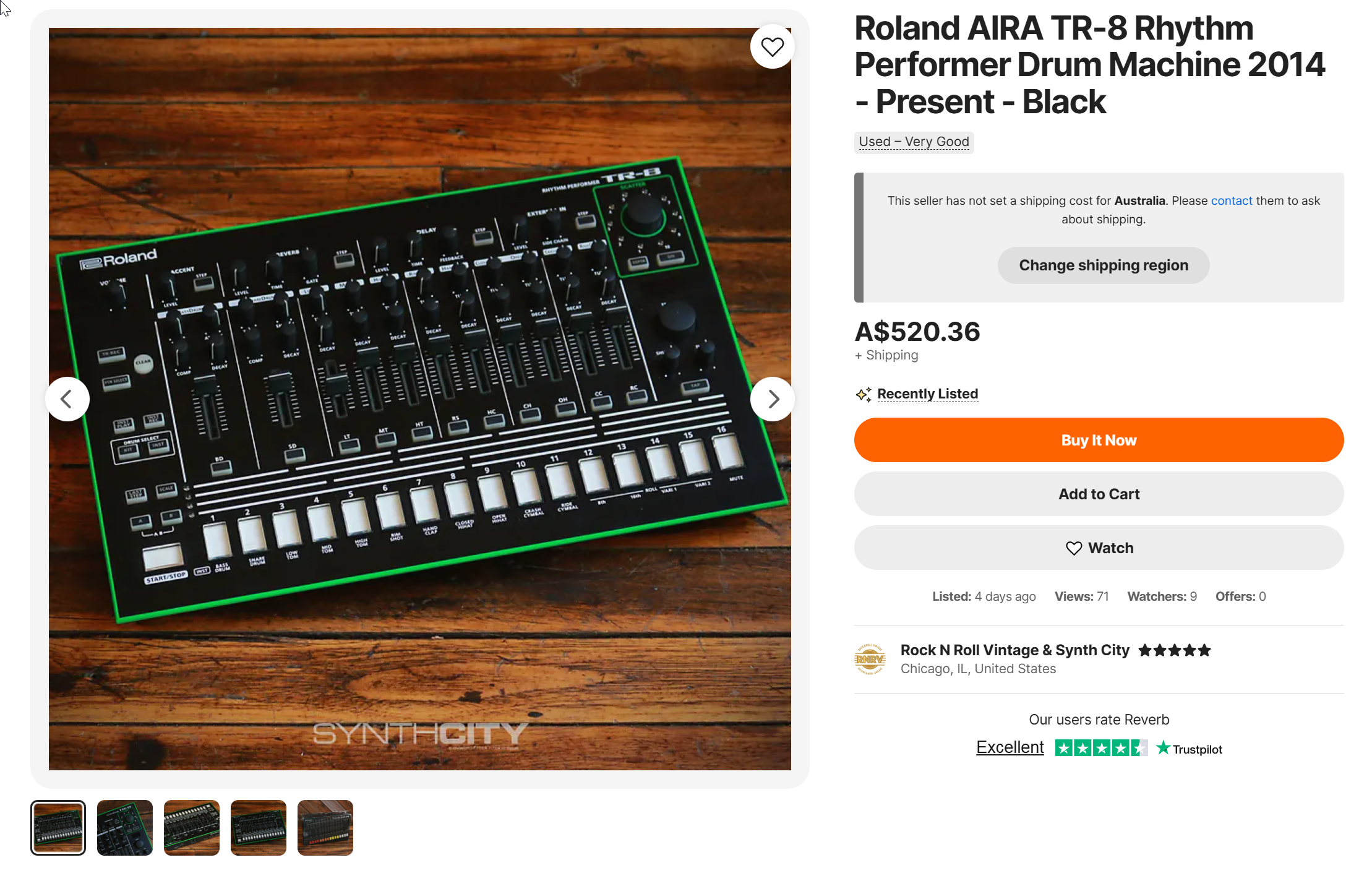This screenshot has height=873, width=1372.
Task: Select the first product thumbnail
Action: [58, 828]
